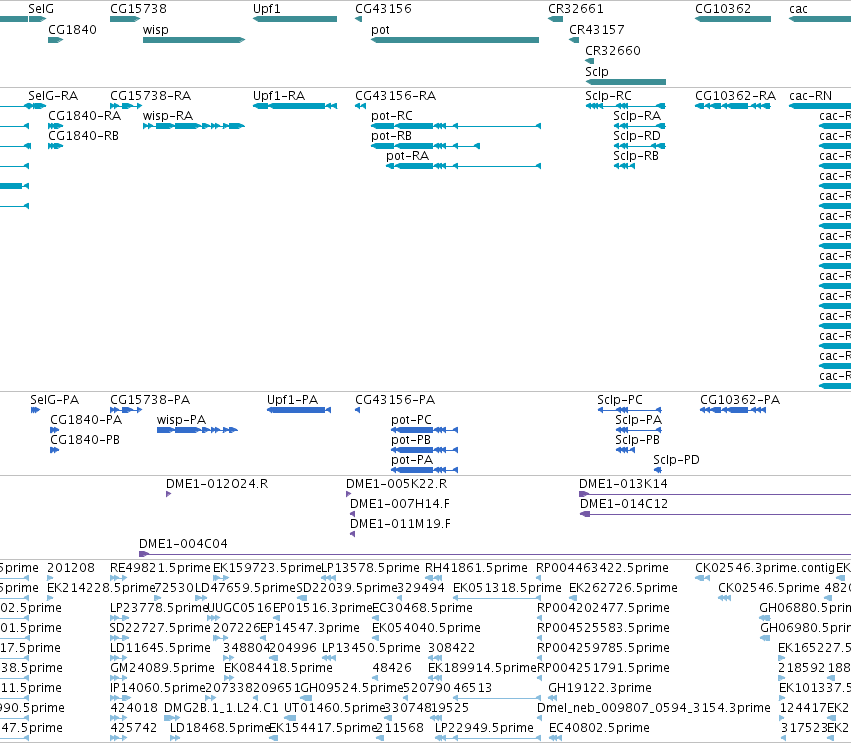Select the pot gene label
Screen dimensions: 851x743
tap(380, 30)
